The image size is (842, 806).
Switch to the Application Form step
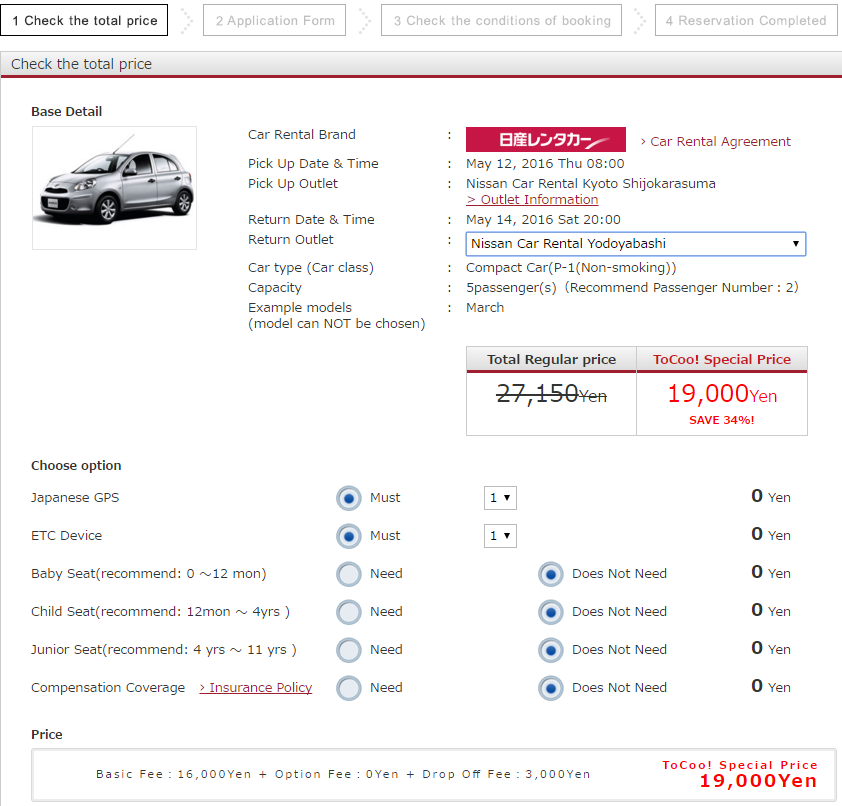pos(274,20)
